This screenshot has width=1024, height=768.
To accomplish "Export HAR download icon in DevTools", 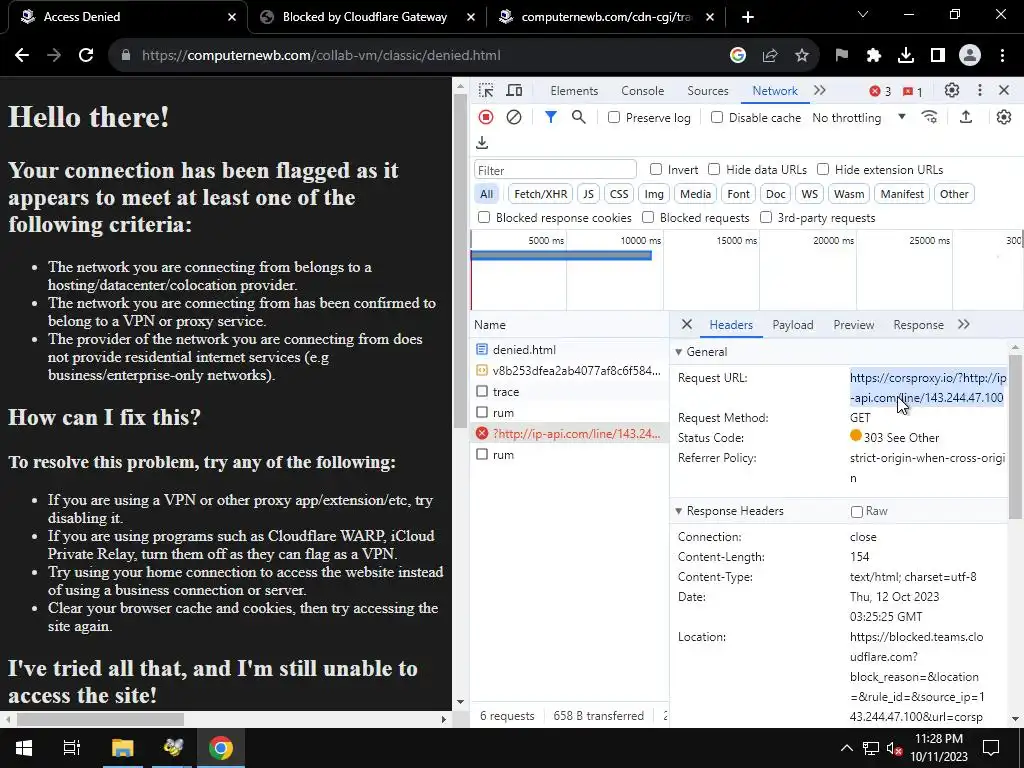I will click(x=482, y=142).
